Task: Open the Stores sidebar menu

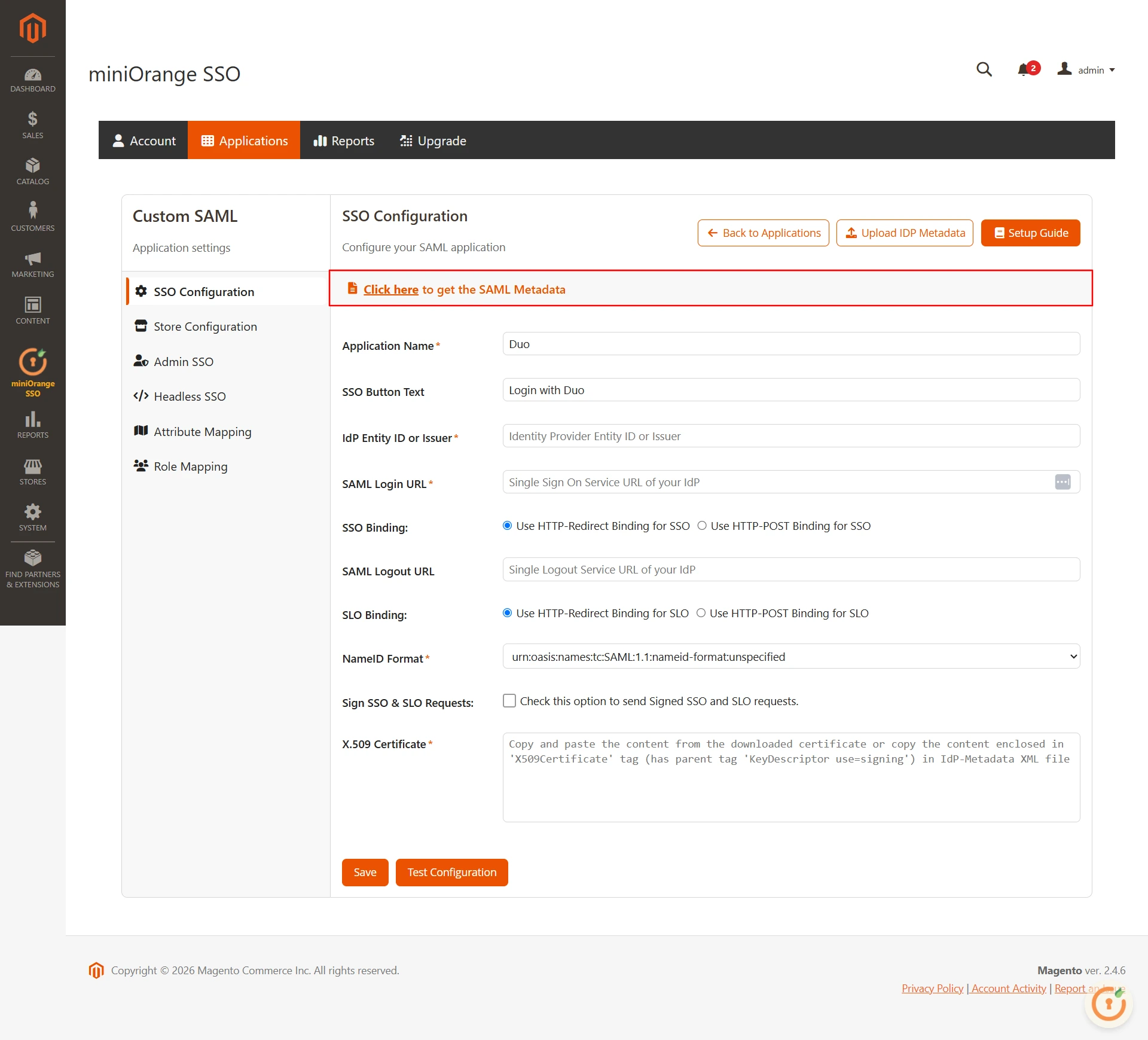Action: tap(33, 472)
